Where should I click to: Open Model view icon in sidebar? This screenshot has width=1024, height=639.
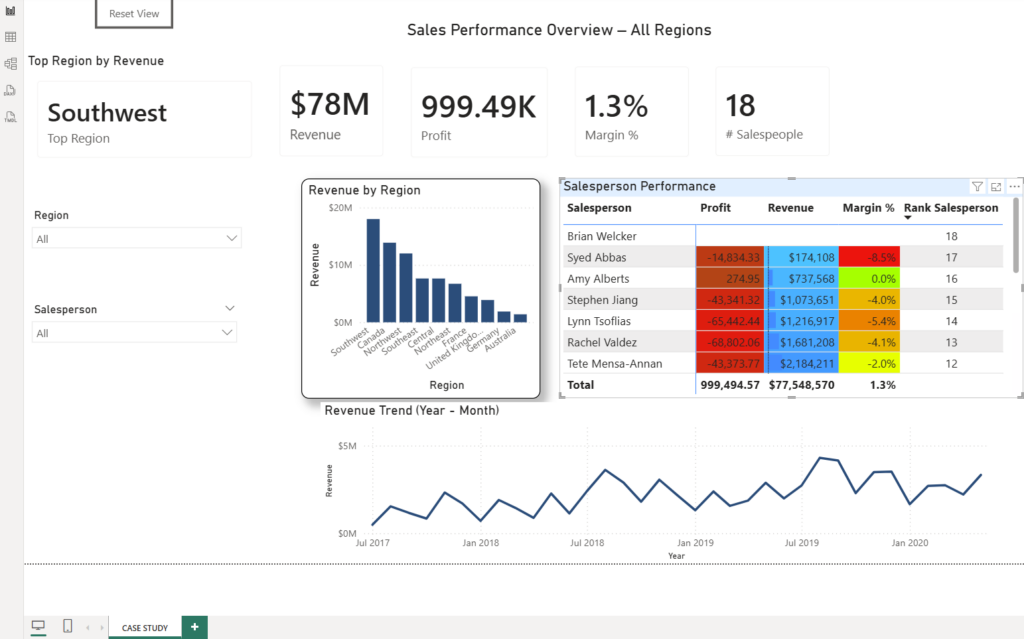click(10, 63)
